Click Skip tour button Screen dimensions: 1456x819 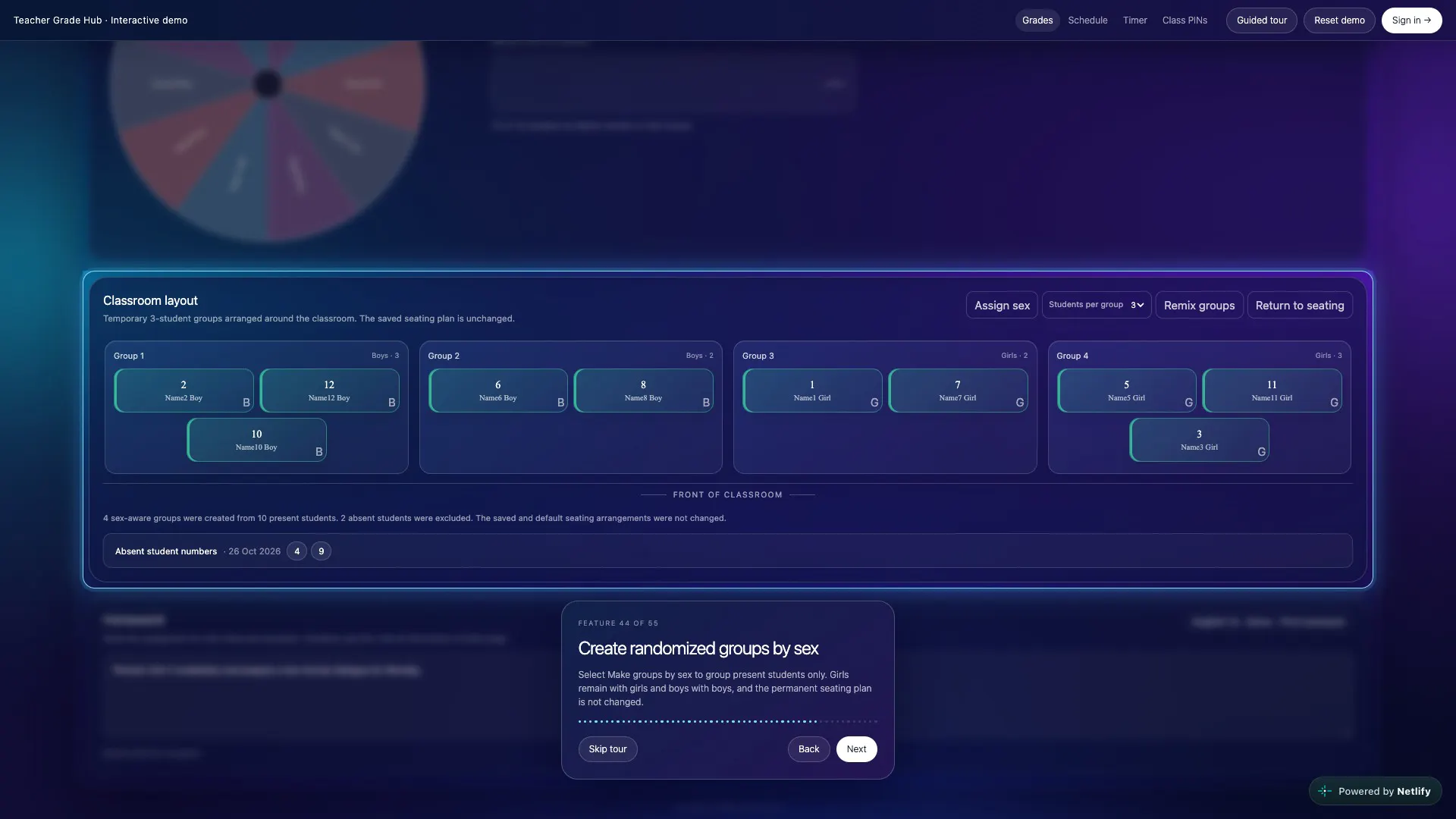607,749
